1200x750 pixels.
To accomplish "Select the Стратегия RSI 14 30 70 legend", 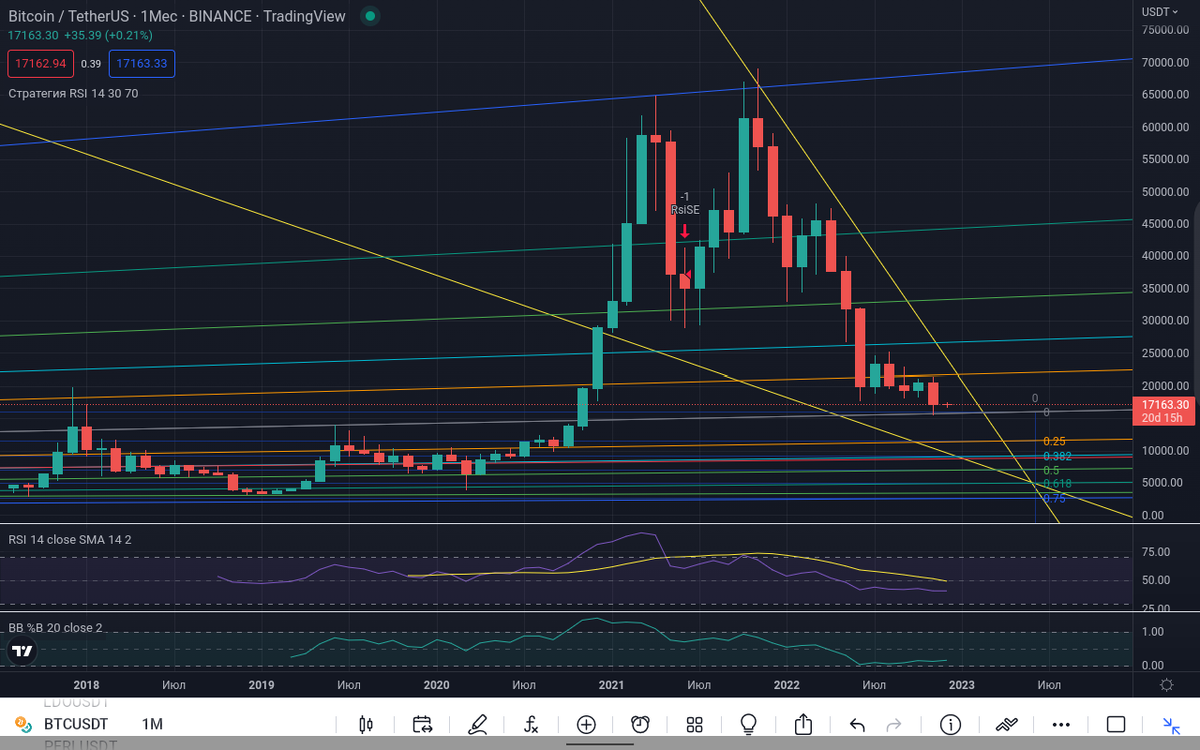I will pos(73,93).
